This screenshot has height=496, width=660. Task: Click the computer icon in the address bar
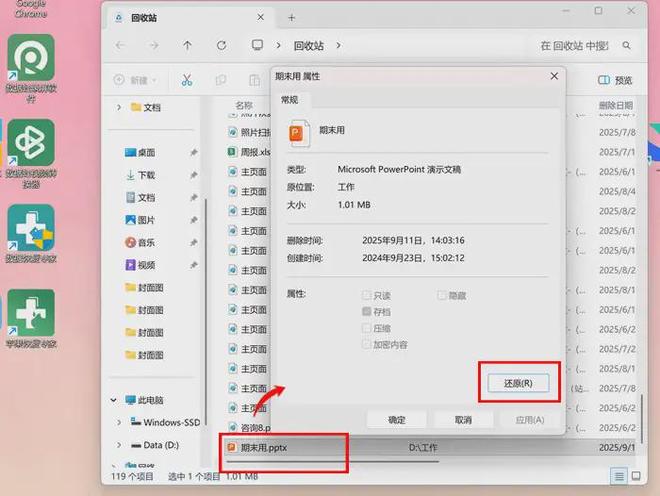tap(257, 45)
